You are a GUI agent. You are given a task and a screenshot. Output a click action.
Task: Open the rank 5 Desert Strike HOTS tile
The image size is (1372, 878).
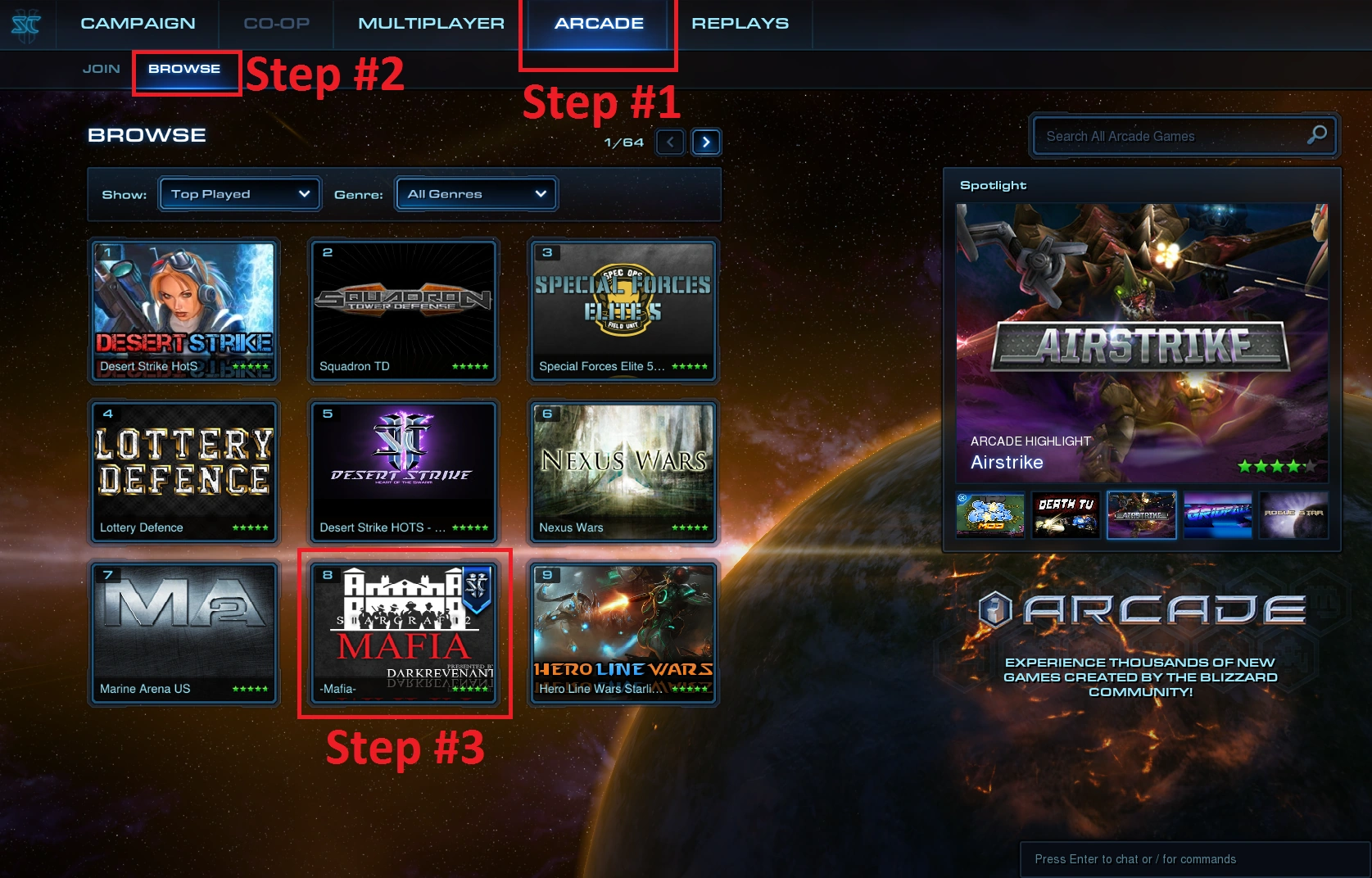[404, 472]
